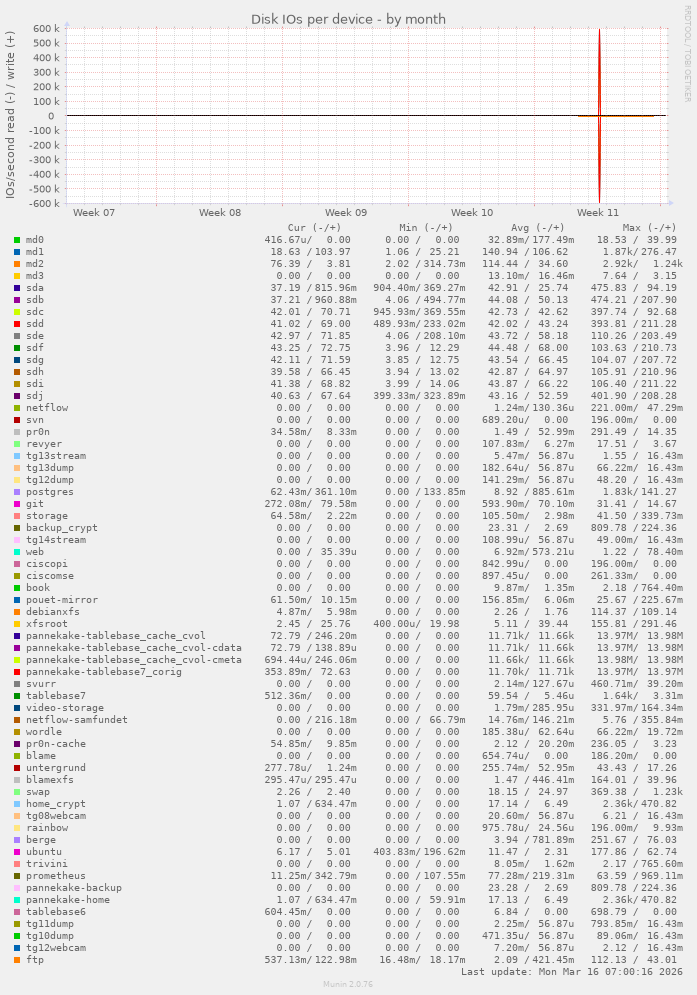Click the red spike in the Week 11 graph
Screen dimensions: 697x995
(x=599, y=115)
